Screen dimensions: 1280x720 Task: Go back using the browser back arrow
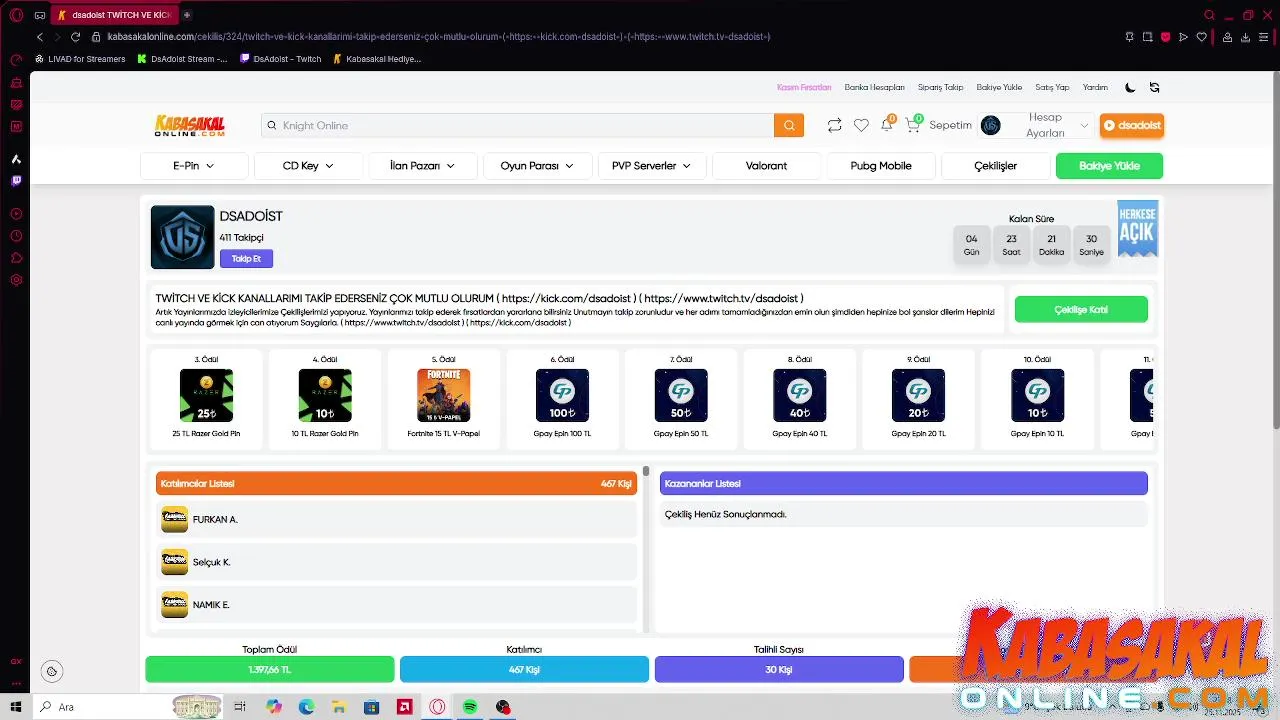click(x=40, y=37)
